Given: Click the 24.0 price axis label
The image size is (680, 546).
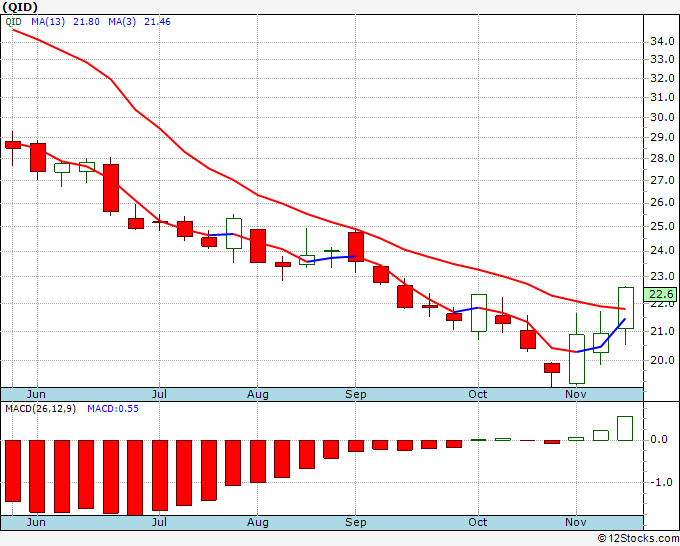Looking at the screenshot, I should pyautogui.click(x=662, y=251).
